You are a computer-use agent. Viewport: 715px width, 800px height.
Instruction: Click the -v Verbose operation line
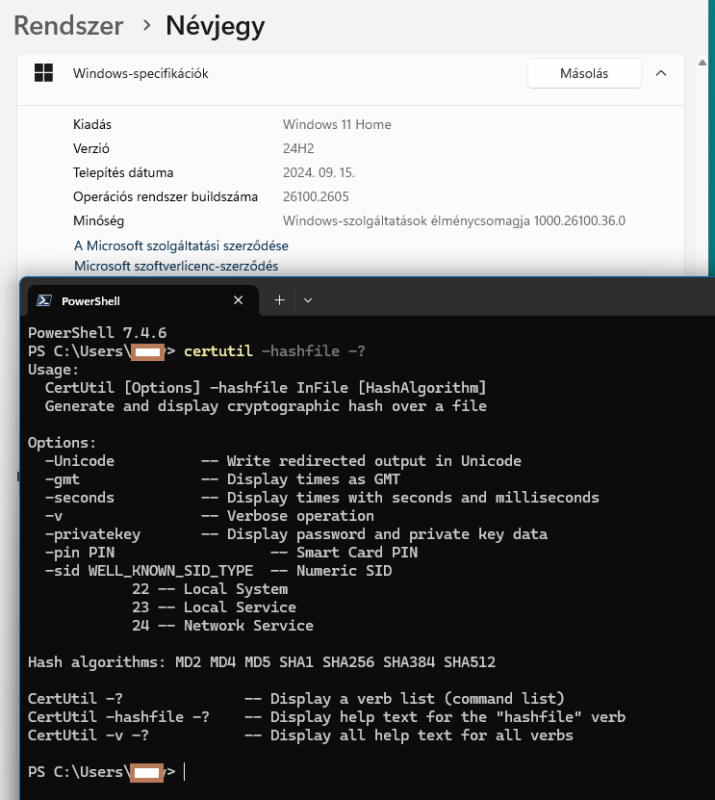point(209,516)
